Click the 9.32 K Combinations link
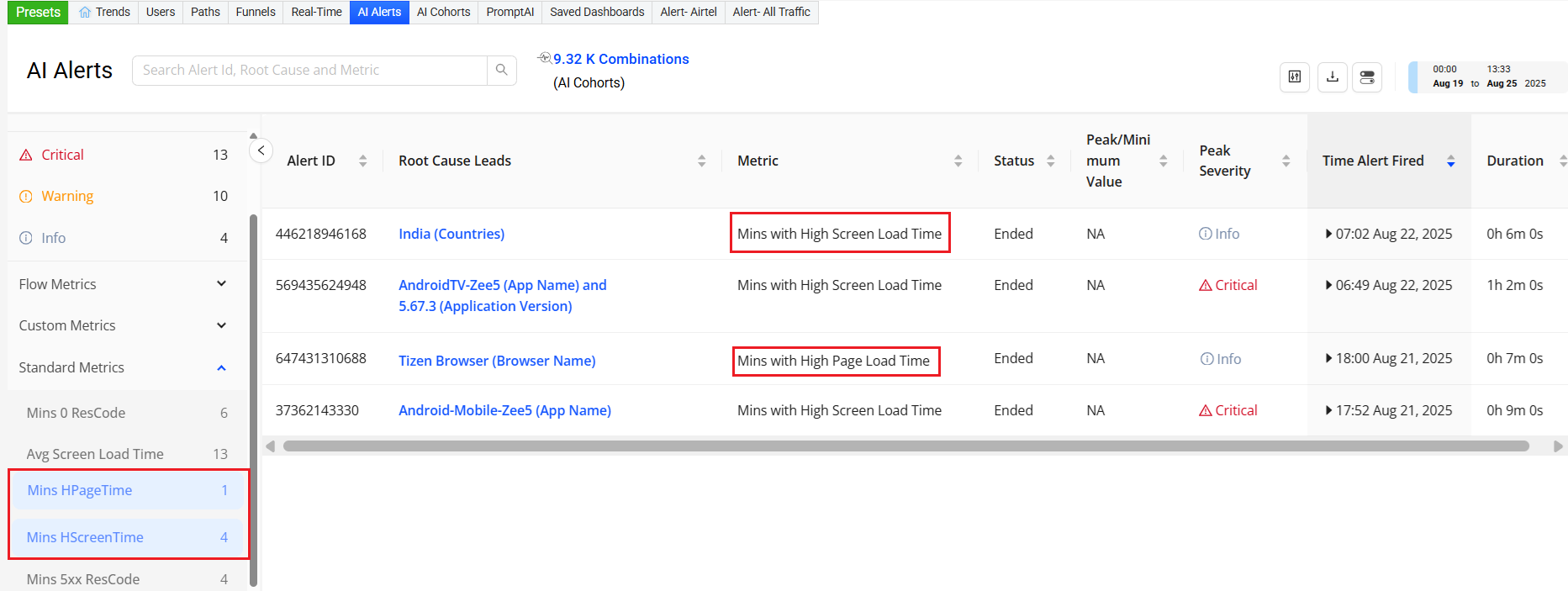Screen dimensions: 1568x591 click(x=620, y=59)
